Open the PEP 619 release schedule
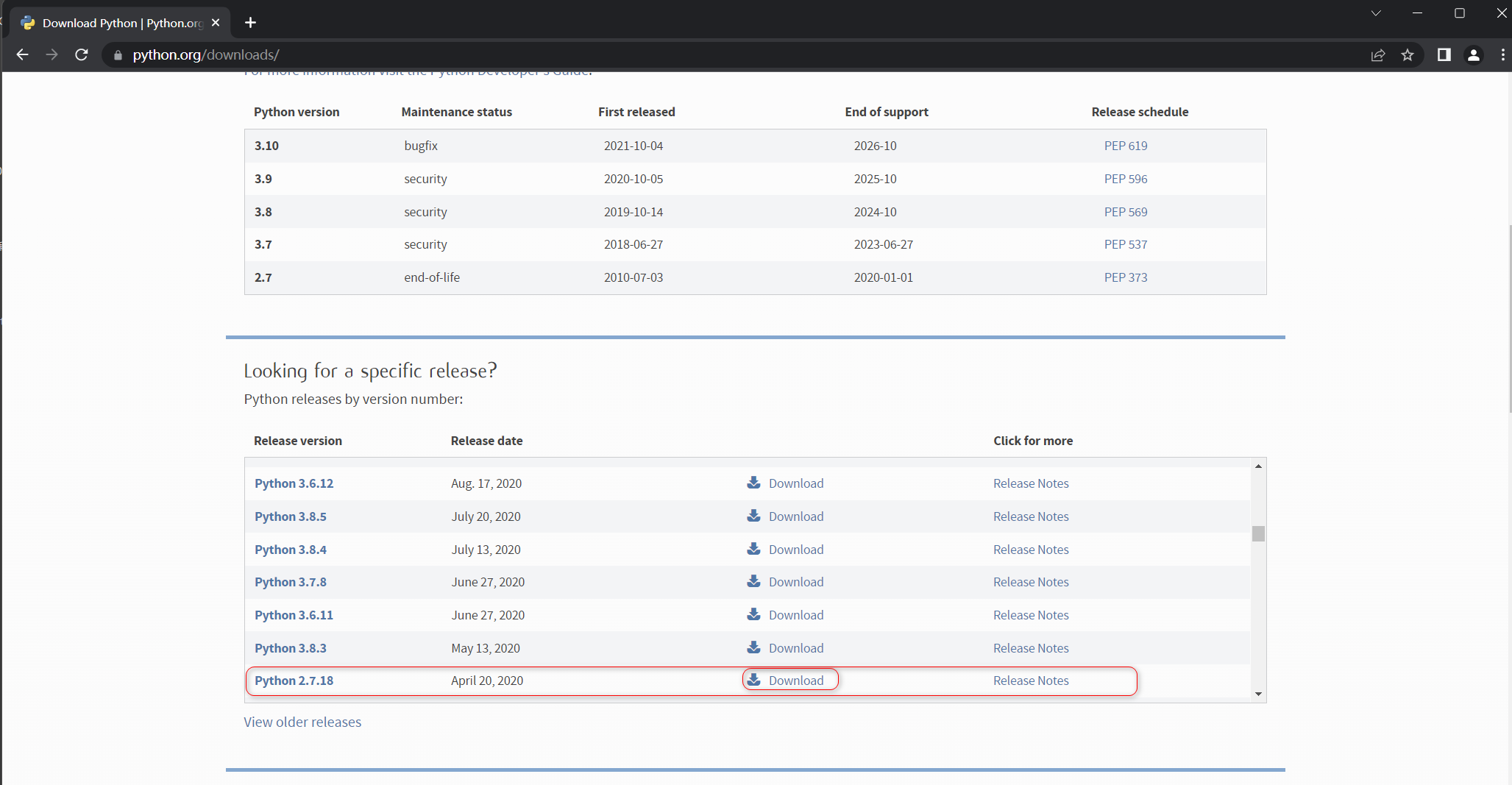Viewport: 1512px width, 785px height. click(x=1125, y=146)
